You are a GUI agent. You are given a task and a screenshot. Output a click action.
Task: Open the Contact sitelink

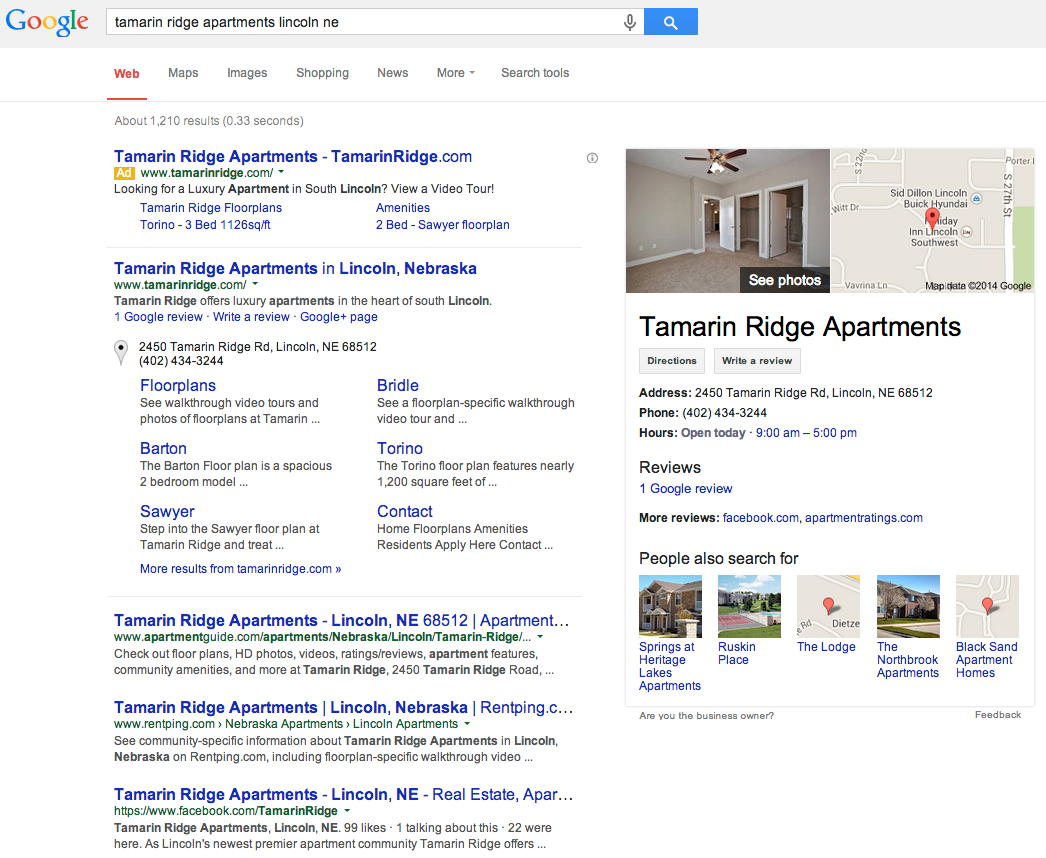click(x=405, y=511)
